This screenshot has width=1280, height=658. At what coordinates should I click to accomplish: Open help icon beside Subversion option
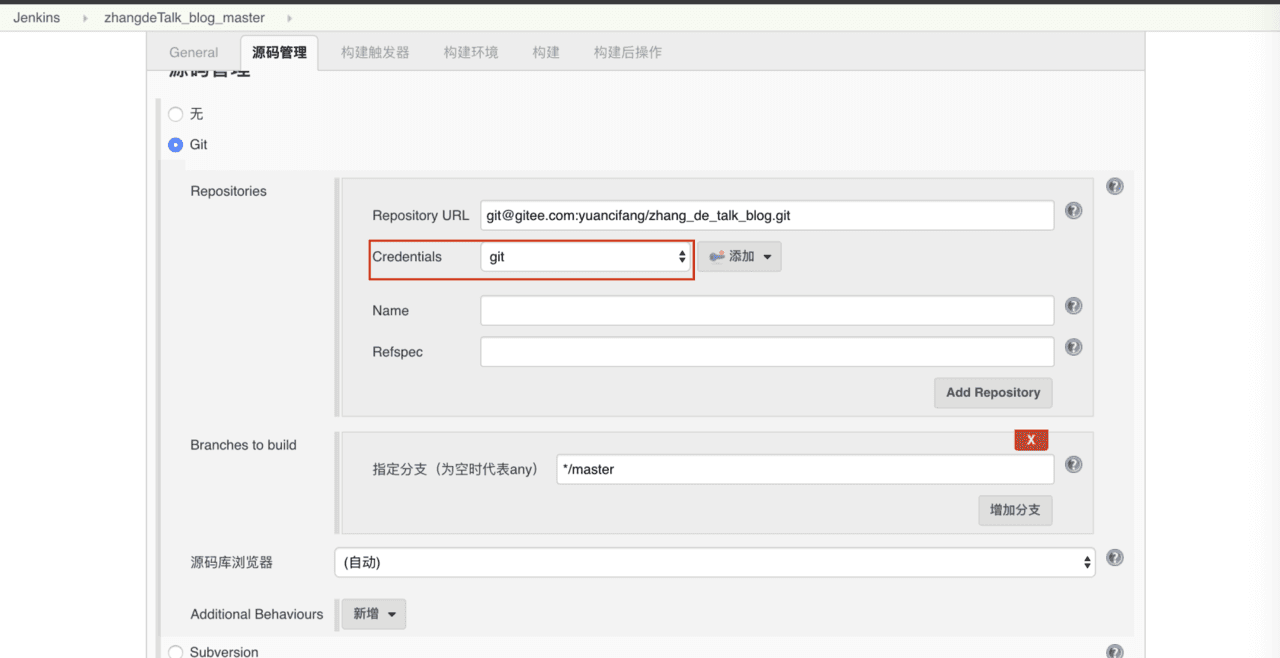(1115, 651)
